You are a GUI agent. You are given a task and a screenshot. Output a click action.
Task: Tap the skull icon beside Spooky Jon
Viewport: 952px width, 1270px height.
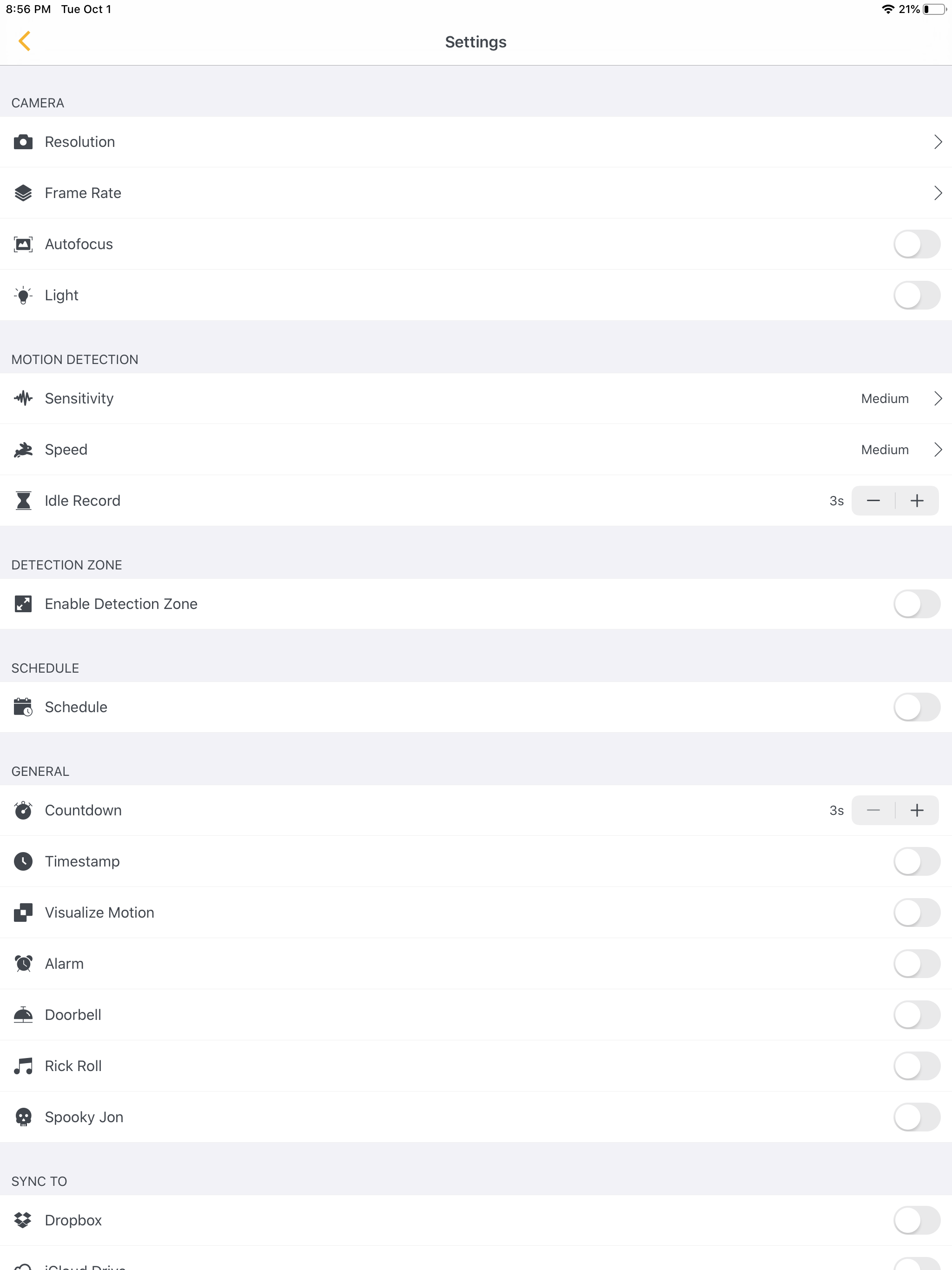click(x=23, y=1117)
